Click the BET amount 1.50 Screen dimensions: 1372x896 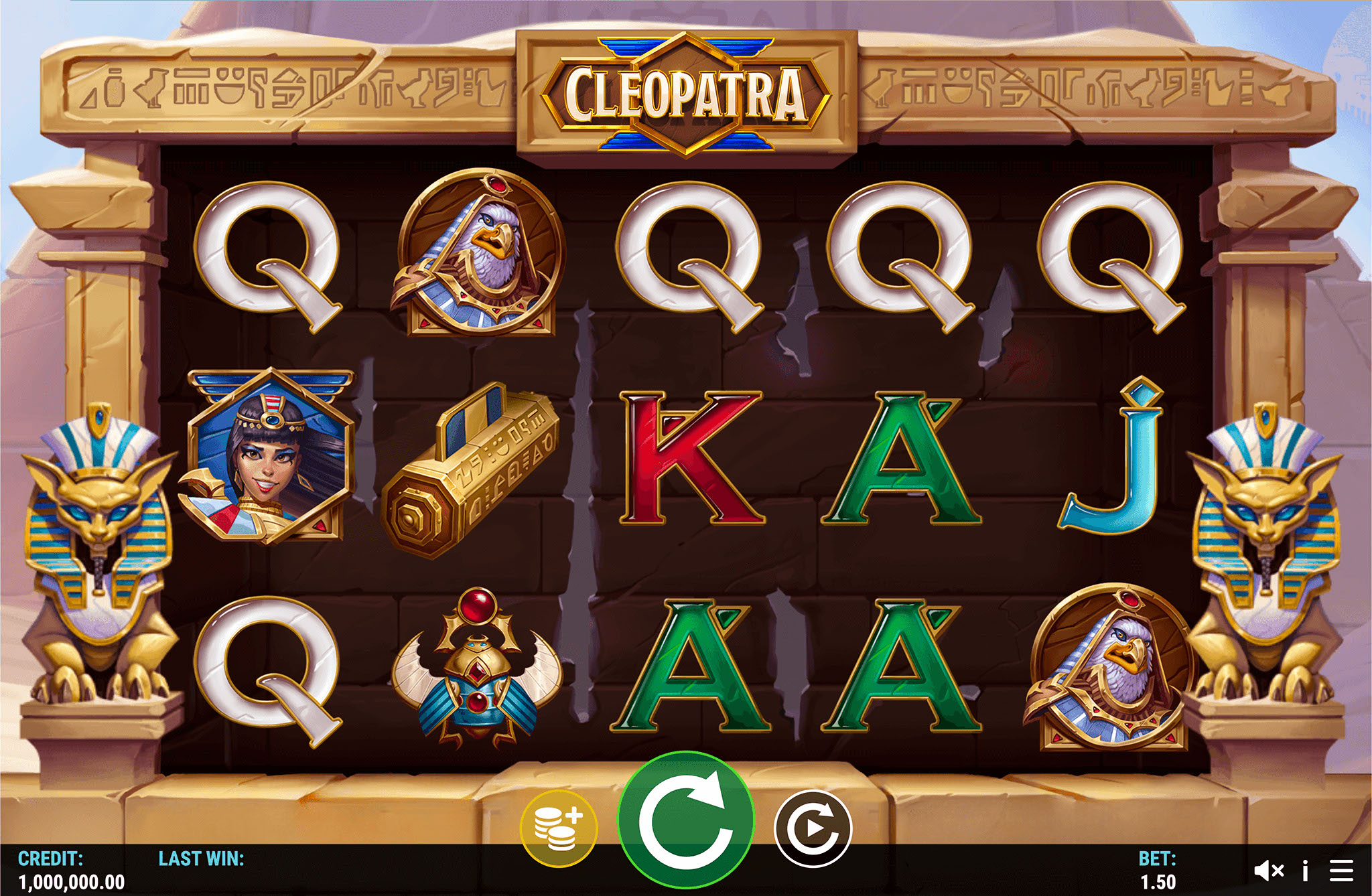pos(1158,883)
